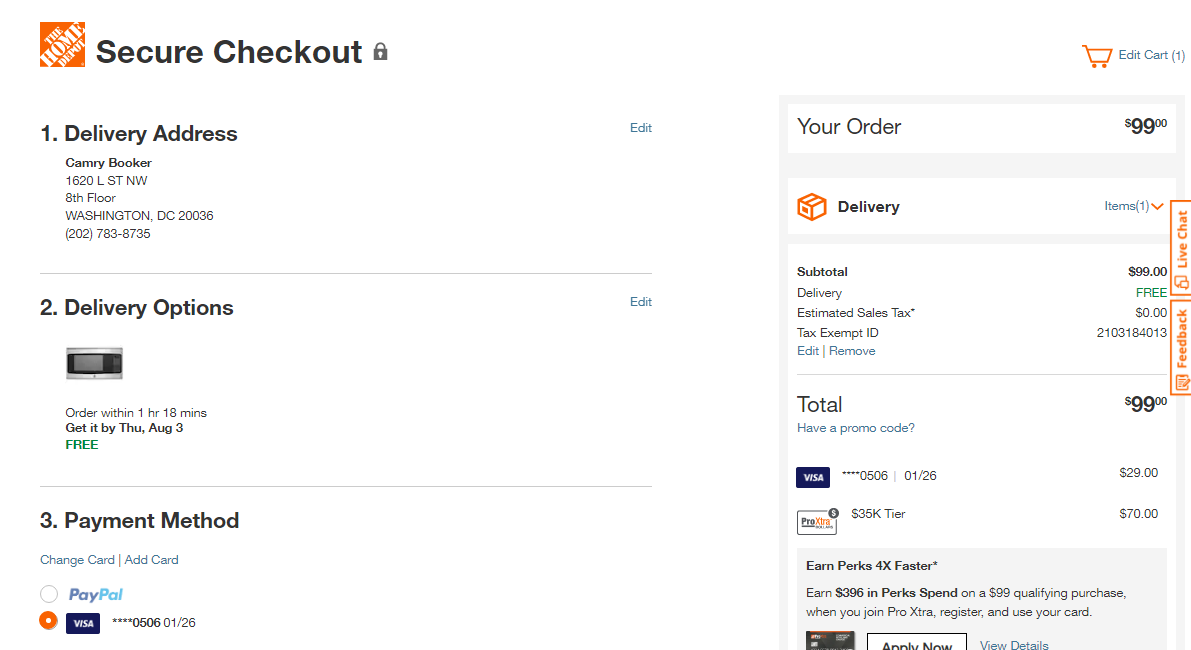Open the Live Chat side tab
The height and width of the screenshot is (650, 1191).
tap(1181, 248)
